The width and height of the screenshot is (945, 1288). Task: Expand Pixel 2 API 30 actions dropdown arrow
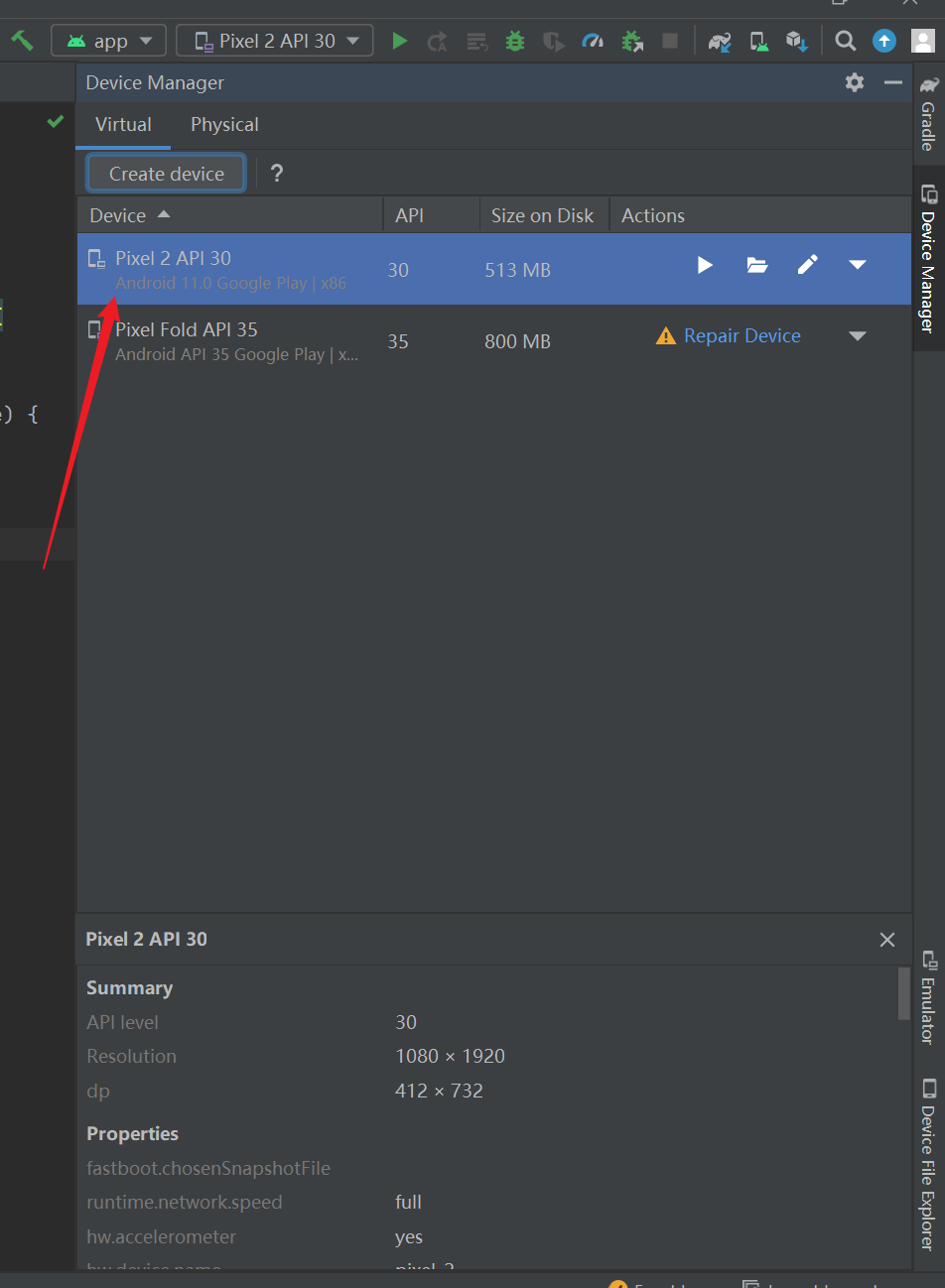pos(858,265)
